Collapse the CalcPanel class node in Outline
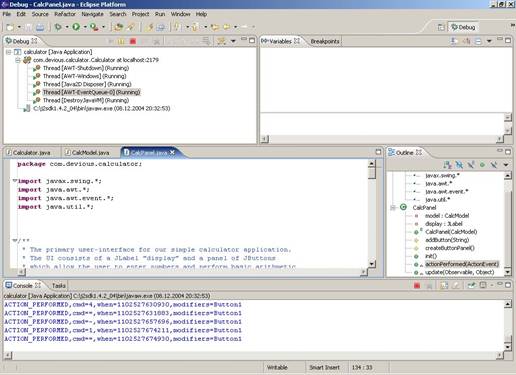Screen dimensions: 516x375 393,207
